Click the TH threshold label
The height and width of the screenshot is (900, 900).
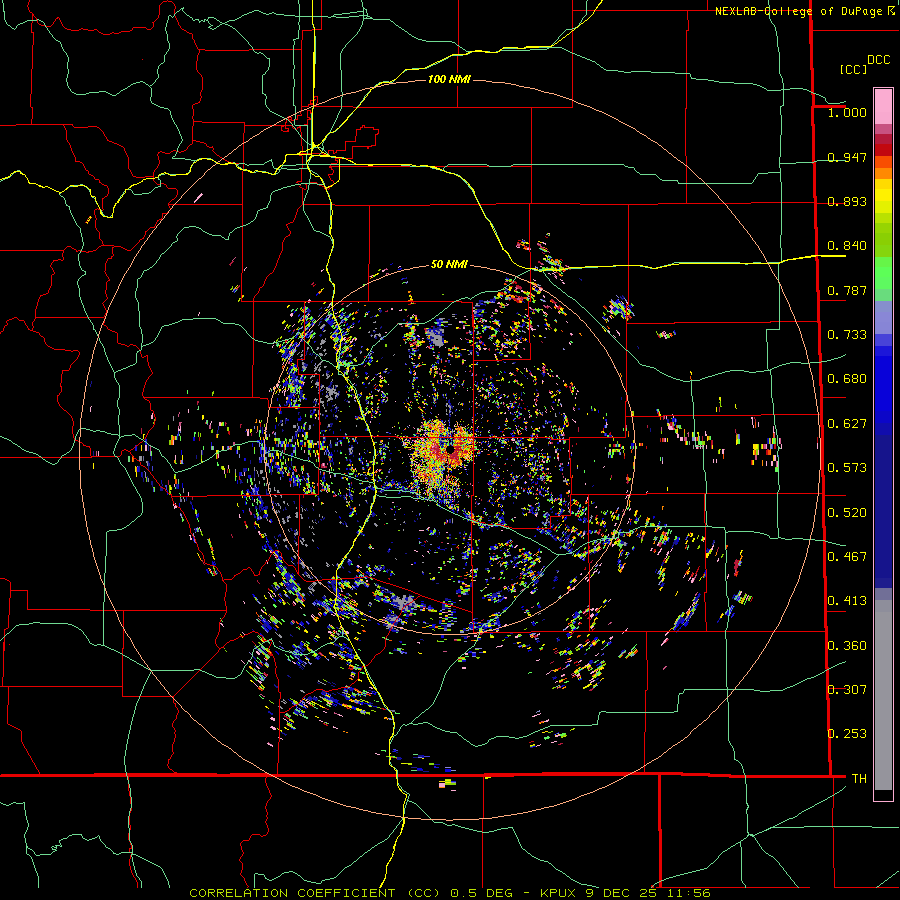859,779
